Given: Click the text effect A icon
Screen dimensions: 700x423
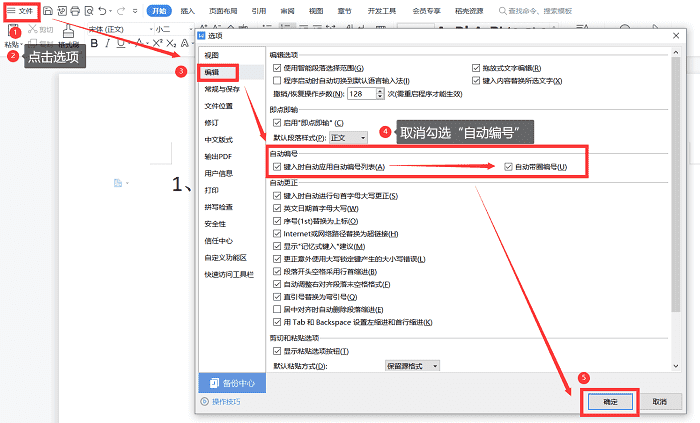Looking at the screenshot, I should 184,43.
